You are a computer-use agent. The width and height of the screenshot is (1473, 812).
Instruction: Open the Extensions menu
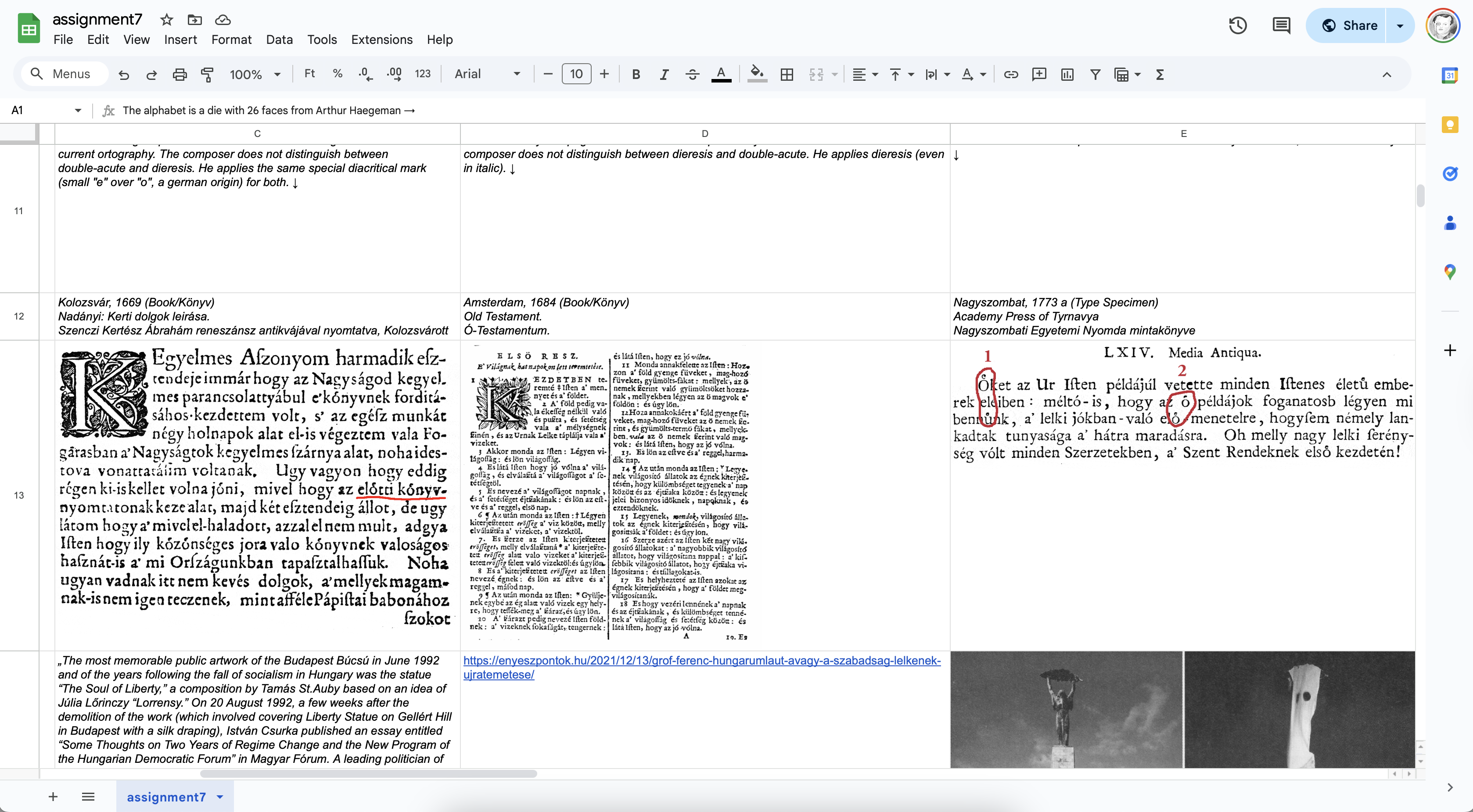[381, 40]
